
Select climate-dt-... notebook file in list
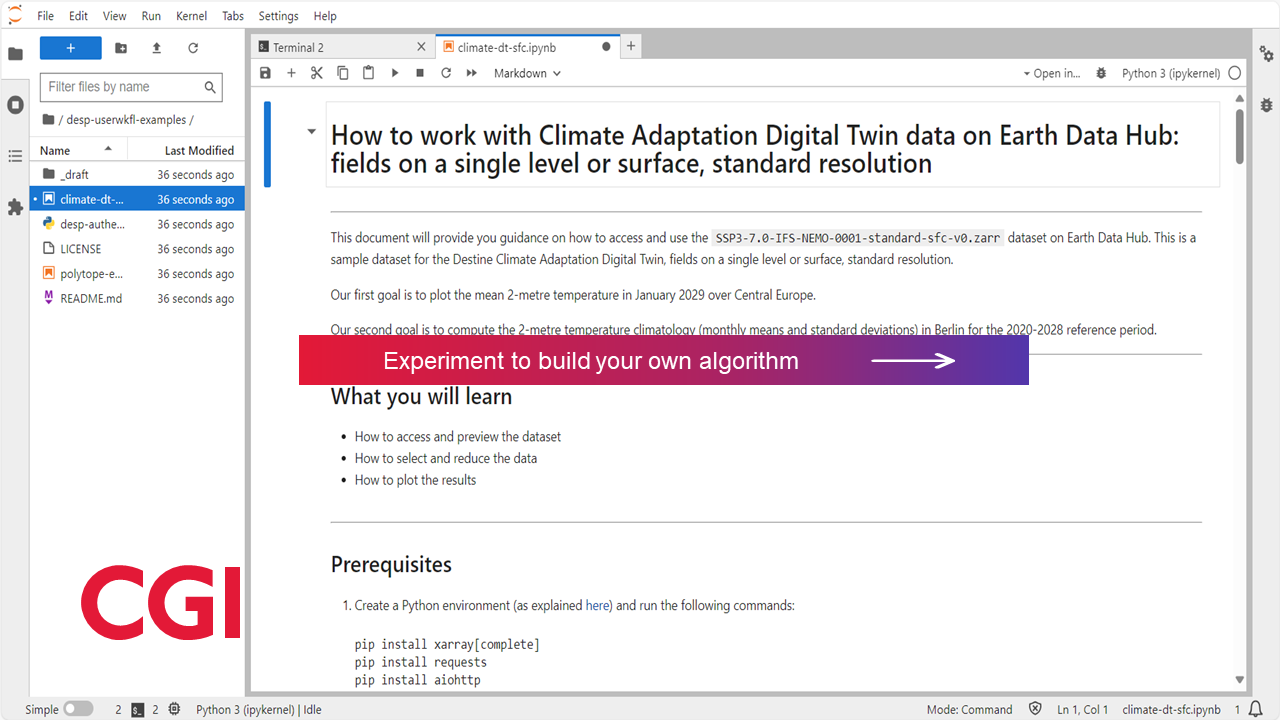coord(137,199)
